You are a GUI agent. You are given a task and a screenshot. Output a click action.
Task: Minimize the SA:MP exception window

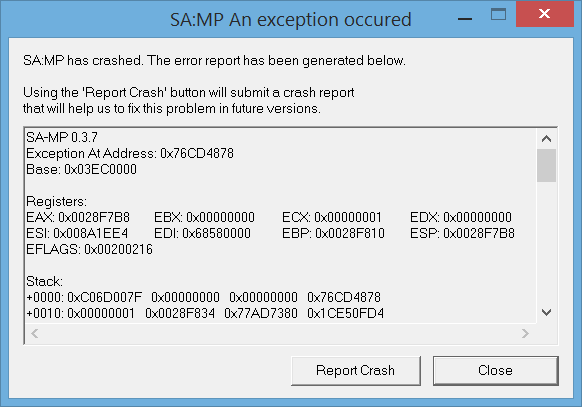(x=465, y=19)
